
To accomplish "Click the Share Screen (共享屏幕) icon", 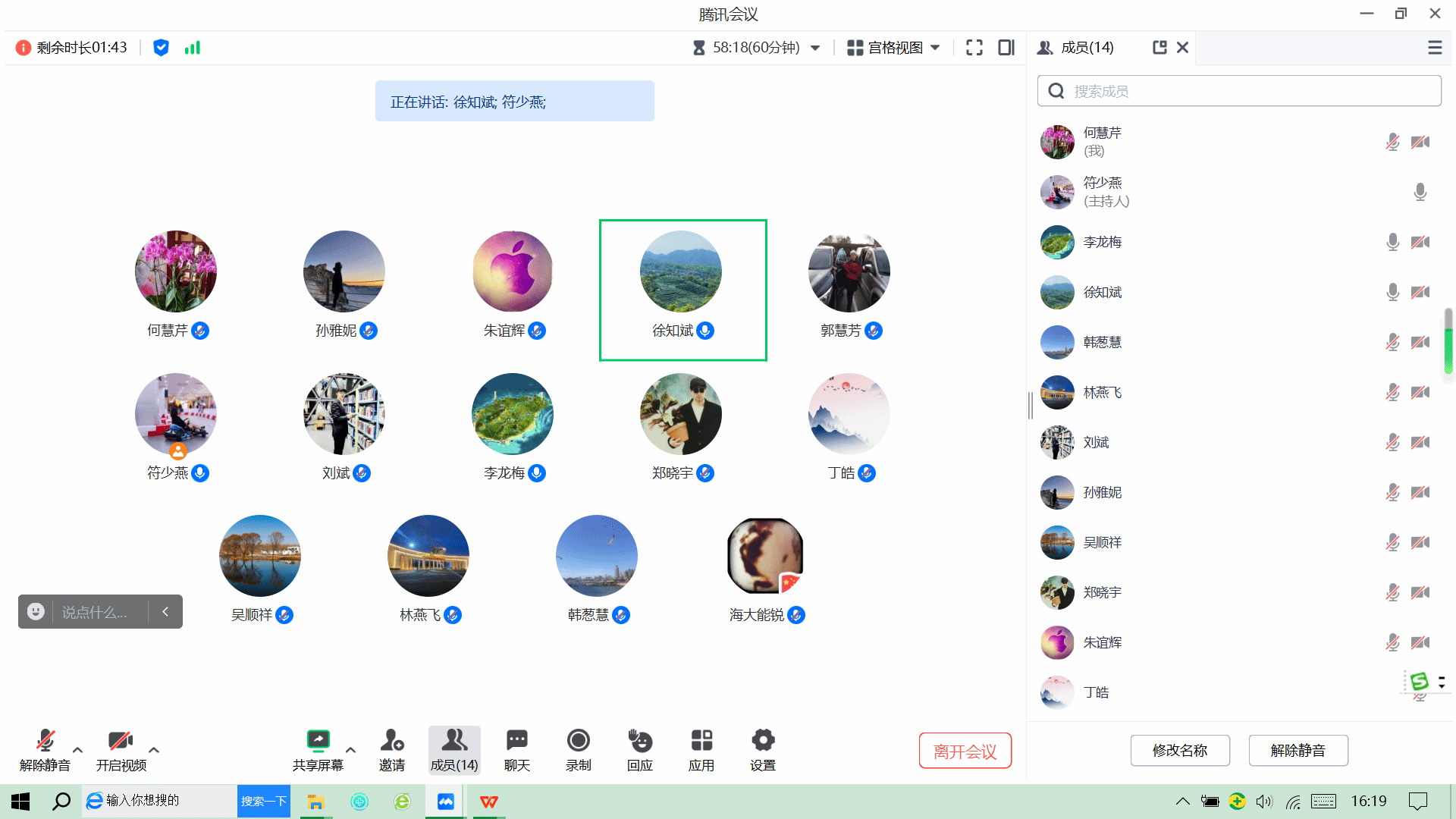I will pos(318,740).
